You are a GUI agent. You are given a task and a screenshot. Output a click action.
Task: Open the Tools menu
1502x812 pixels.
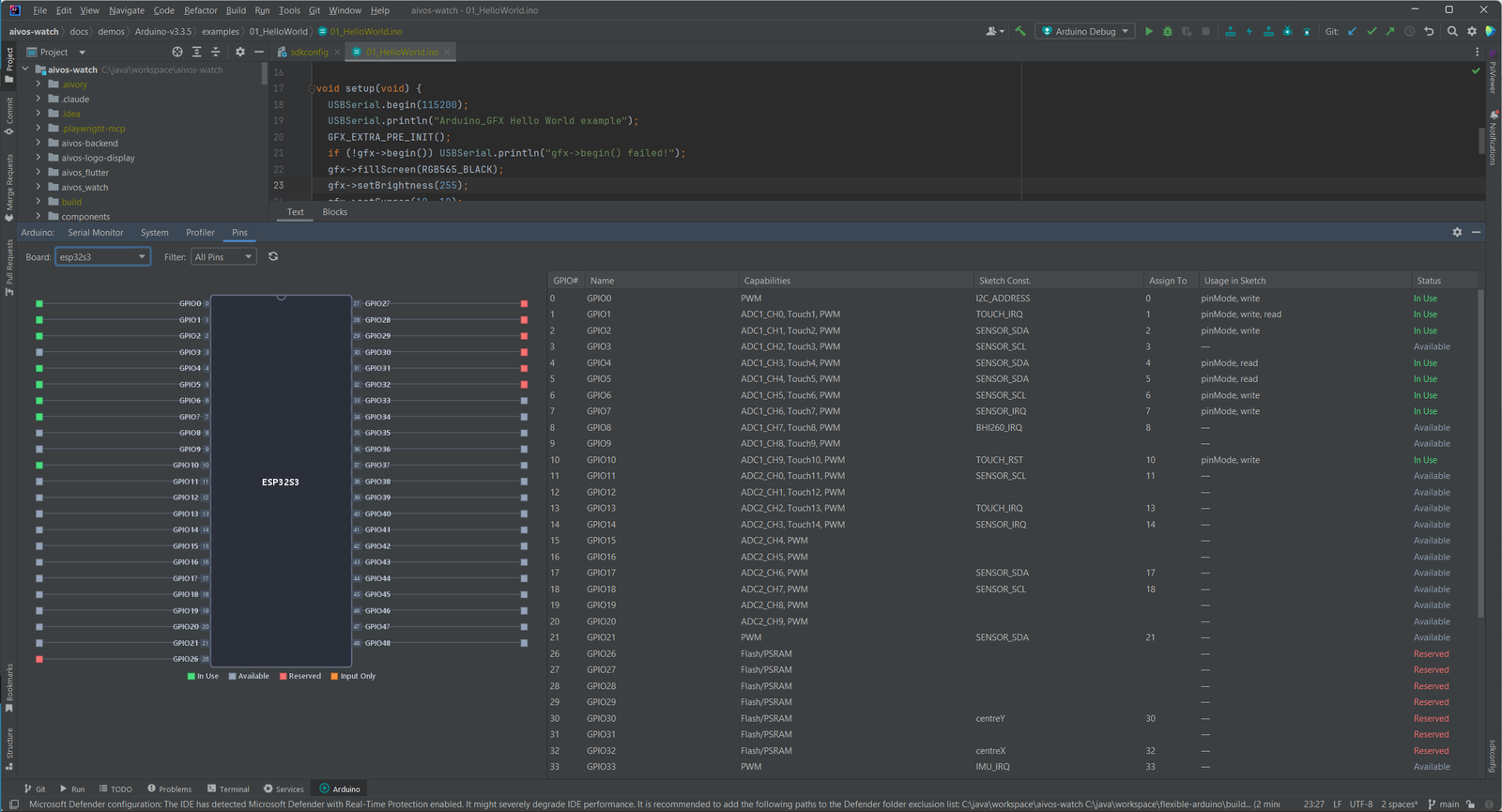click(x=289, y=10)
